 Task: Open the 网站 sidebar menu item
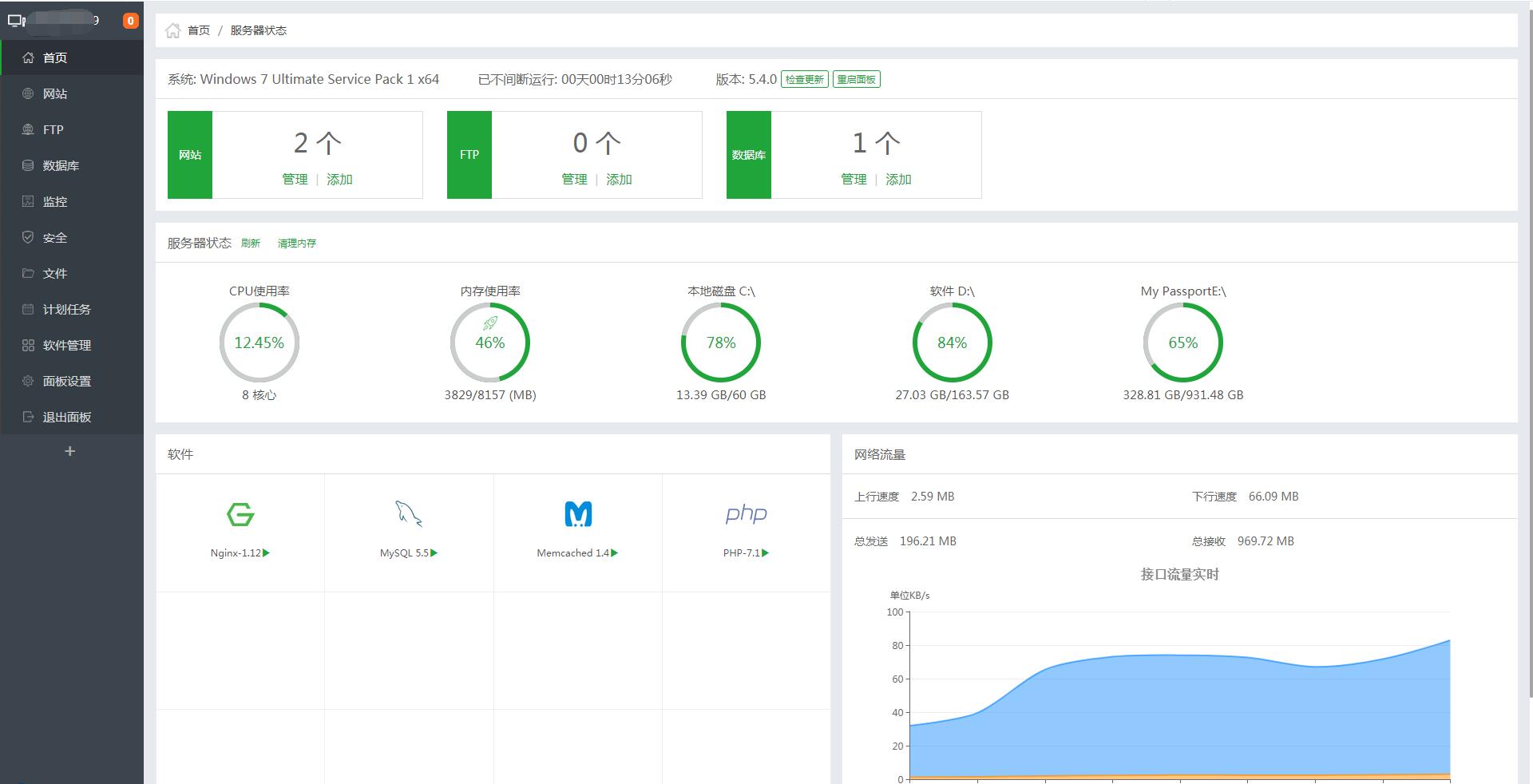(x=72, y=93)
